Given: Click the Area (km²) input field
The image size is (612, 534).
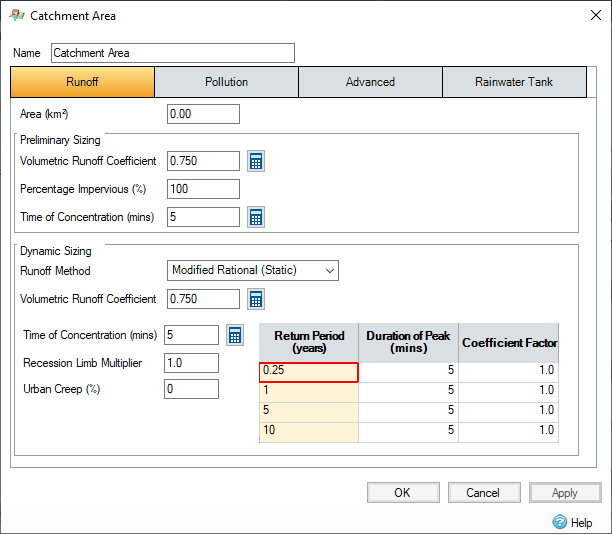Looking at the screenshot, I should click(x=203, y=114).
